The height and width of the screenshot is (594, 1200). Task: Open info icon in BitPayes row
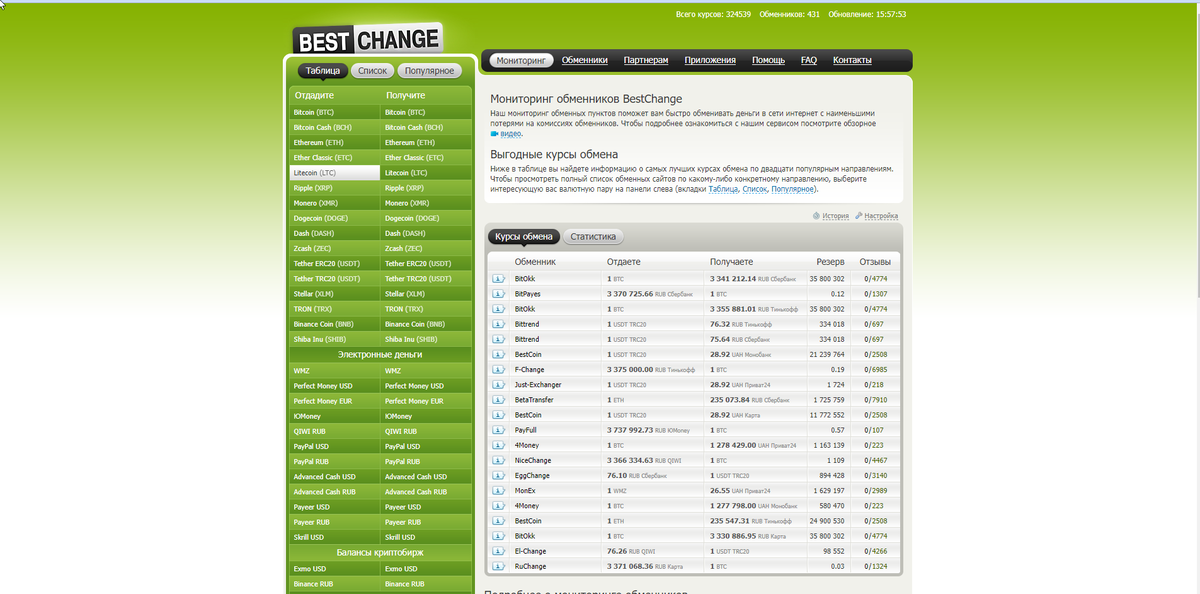tap(498, 294)
